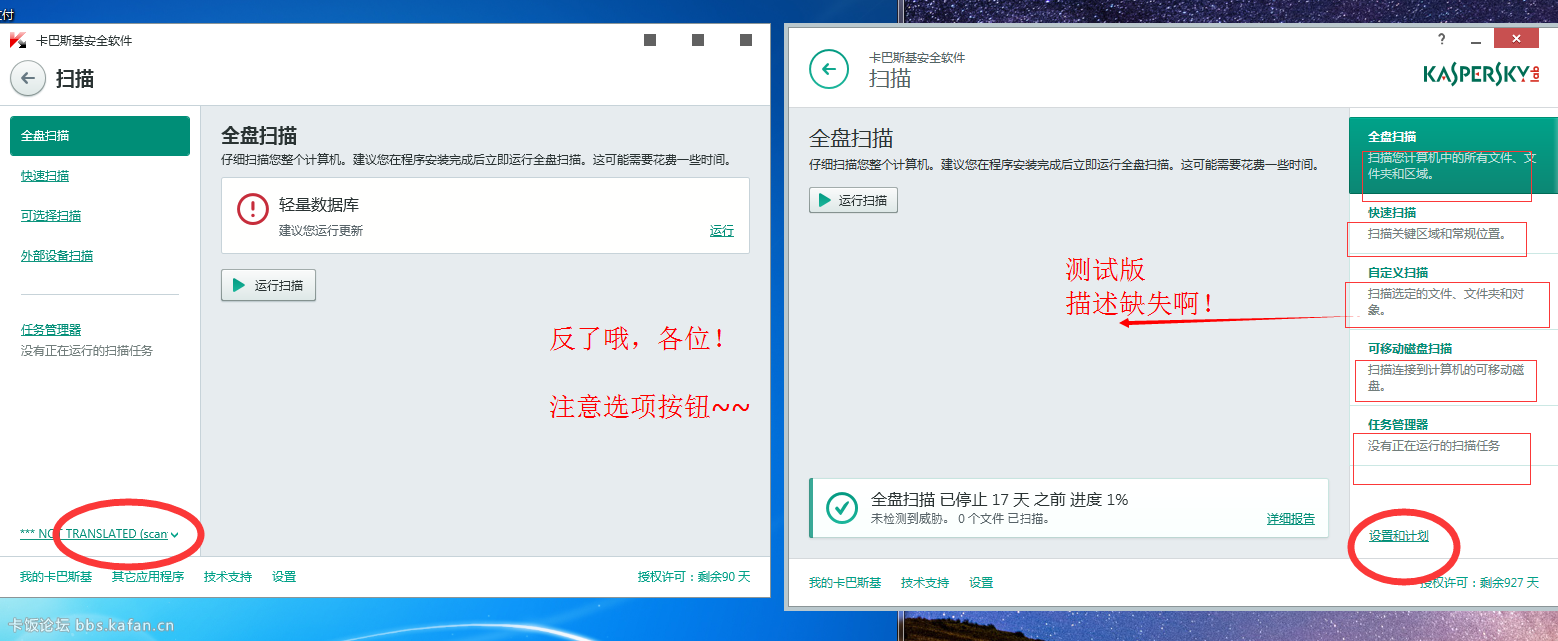Click 运行 link in 轻量数据库 card

(x=722, y=231)
